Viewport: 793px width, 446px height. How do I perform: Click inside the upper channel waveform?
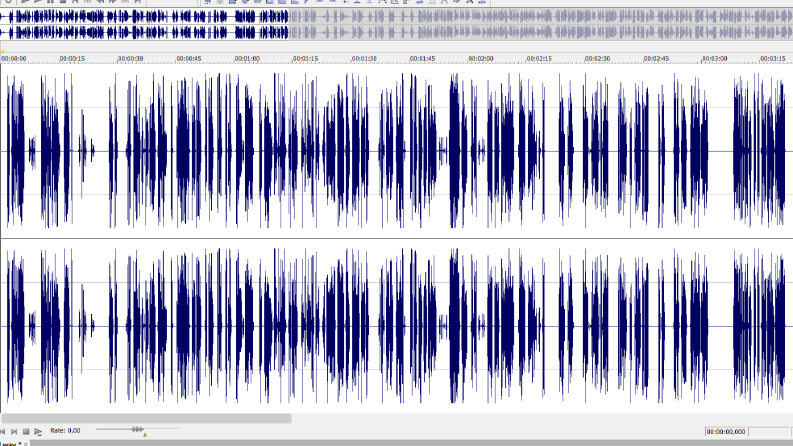[396, 151]
